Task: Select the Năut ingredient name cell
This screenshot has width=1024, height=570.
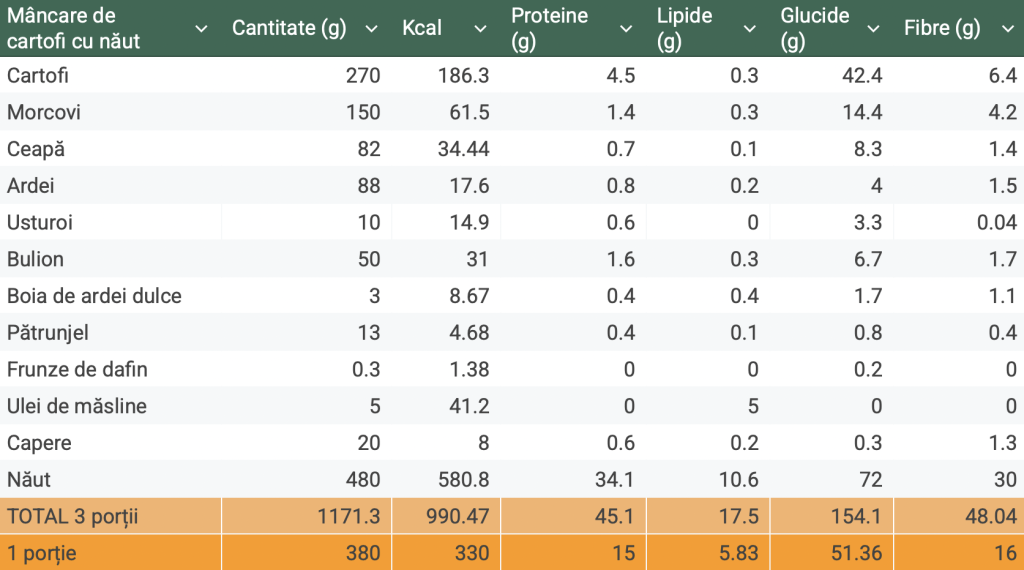Action: coord(30,479)
